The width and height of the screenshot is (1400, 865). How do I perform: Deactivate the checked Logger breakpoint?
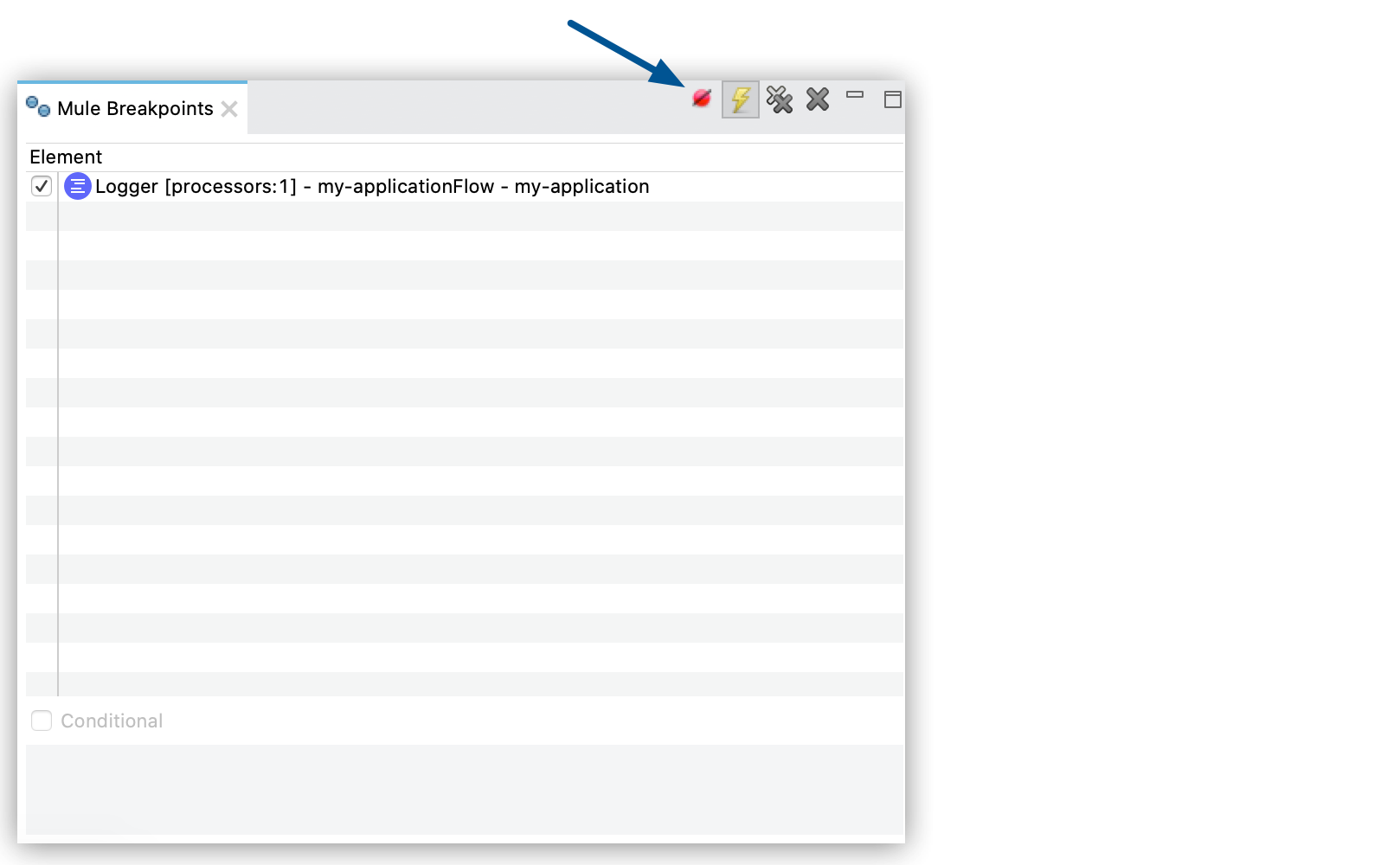(x=41, y=186)
